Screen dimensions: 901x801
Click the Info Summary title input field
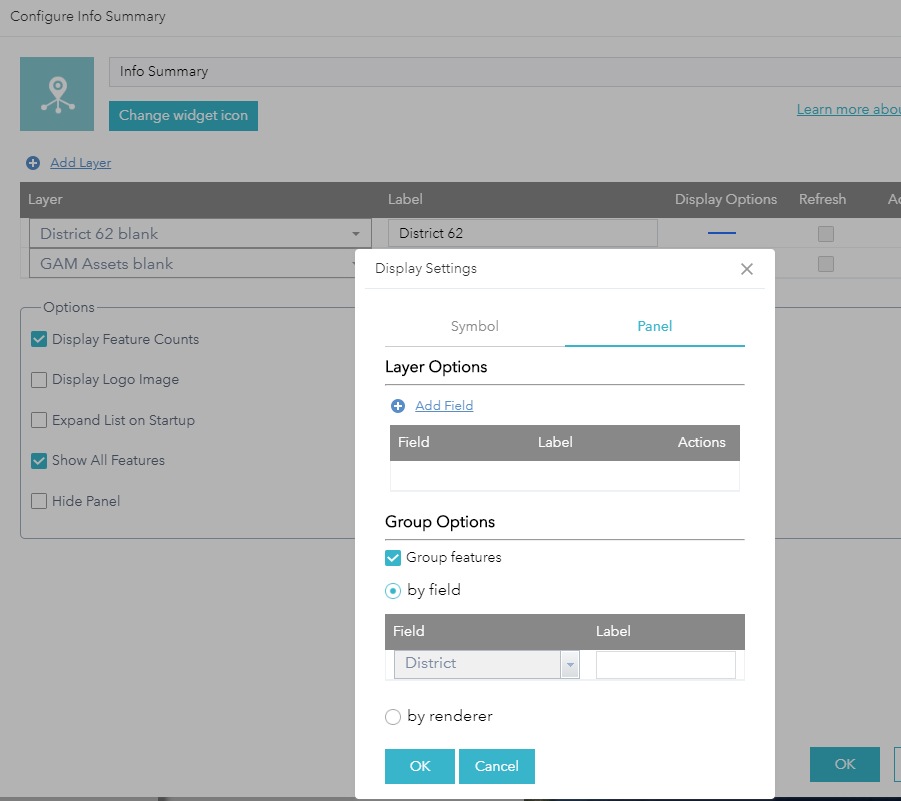pos(505,72)
